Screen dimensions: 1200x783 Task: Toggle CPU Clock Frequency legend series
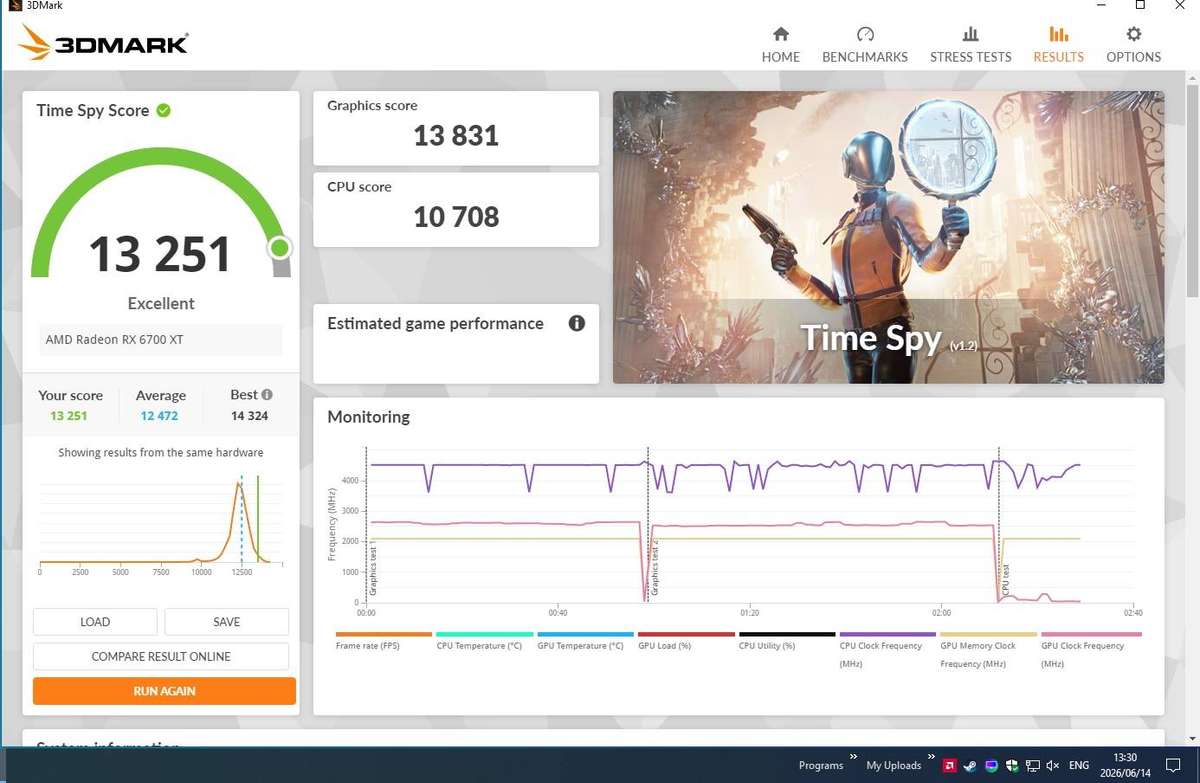[888, 650]
